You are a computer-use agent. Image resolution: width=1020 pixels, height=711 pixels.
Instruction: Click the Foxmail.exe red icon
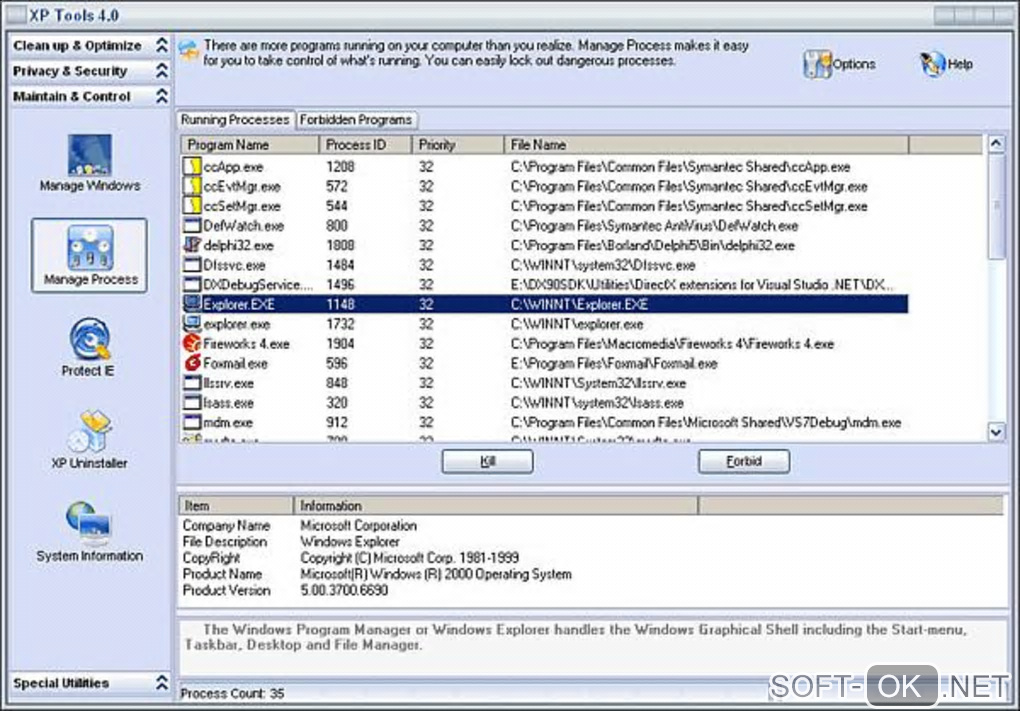pyautogui.click(x=192, y=363)
